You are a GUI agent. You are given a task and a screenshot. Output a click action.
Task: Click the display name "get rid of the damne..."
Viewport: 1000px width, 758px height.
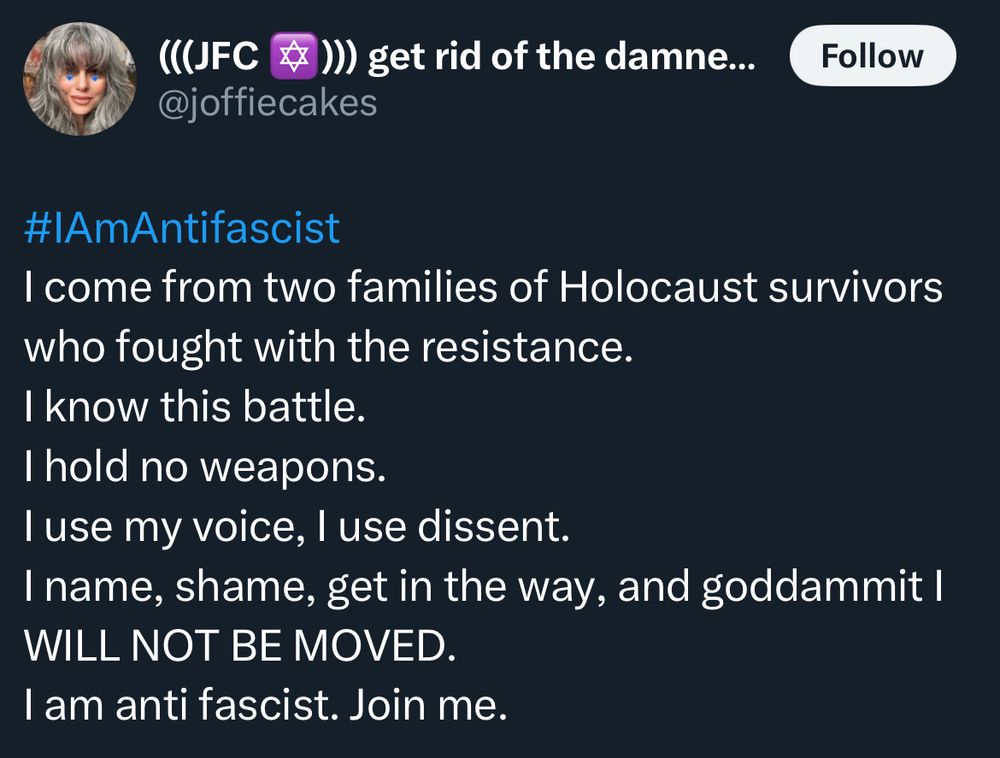[560, 58]
